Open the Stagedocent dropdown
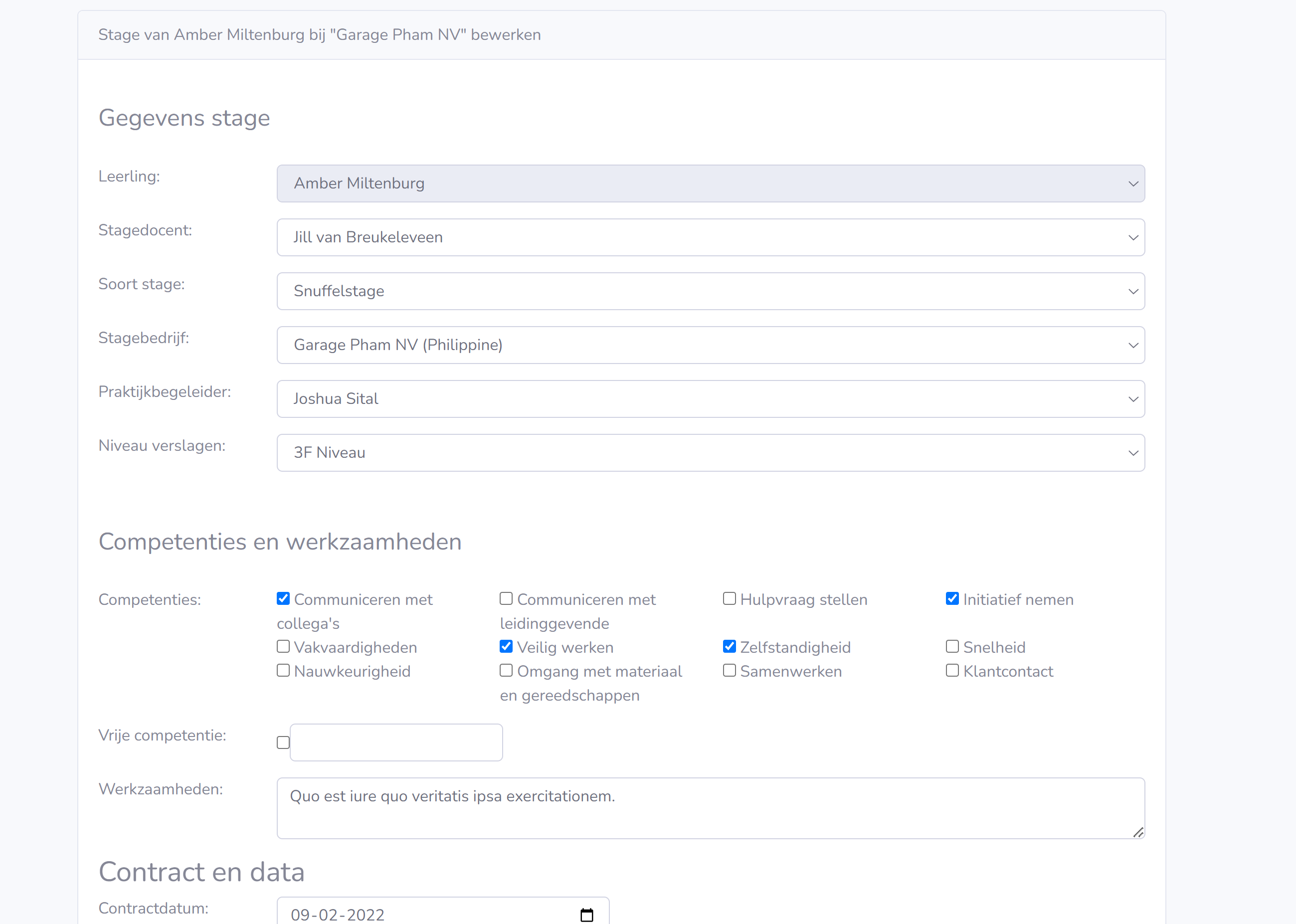 point(710,237)
